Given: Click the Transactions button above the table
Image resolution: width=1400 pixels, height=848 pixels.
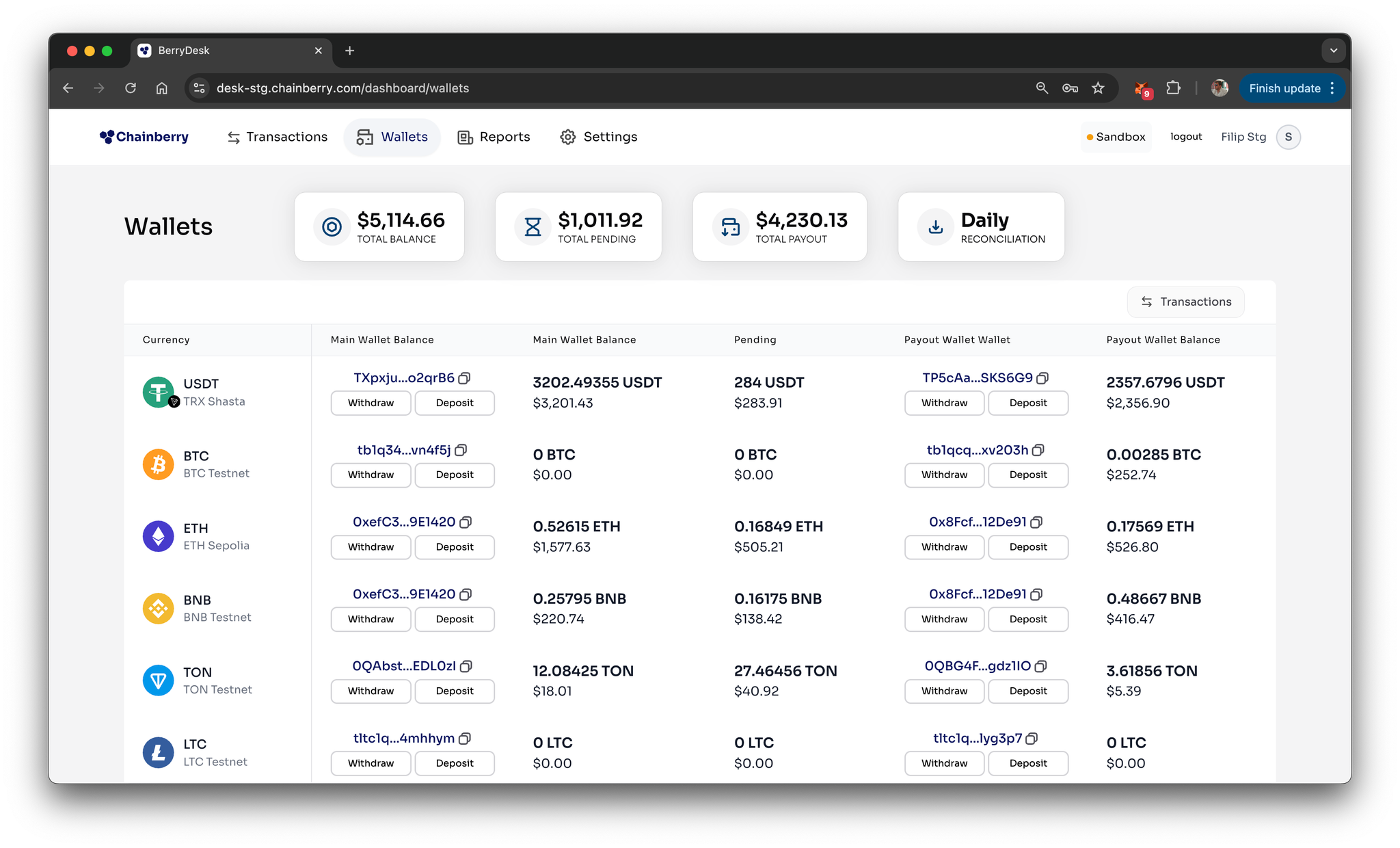Looking at the screenshot, I should tap(1185, 302).
